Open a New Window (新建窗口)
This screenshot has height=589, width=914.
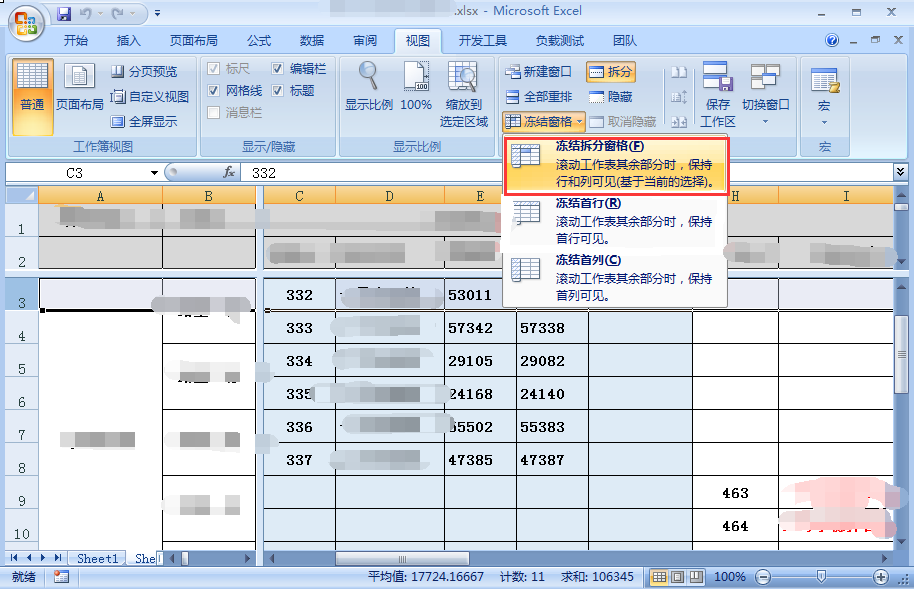pos(538,72)
